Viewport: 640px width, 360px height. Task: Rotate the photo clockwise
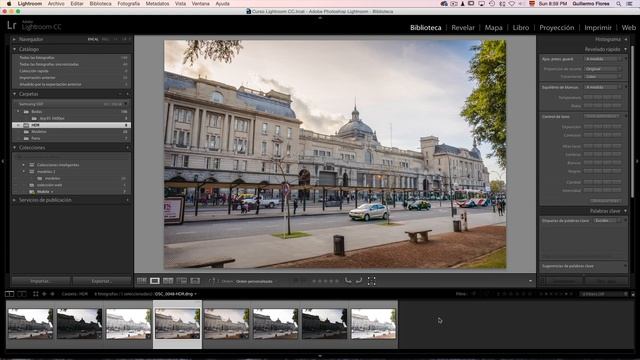click(358, 281)
